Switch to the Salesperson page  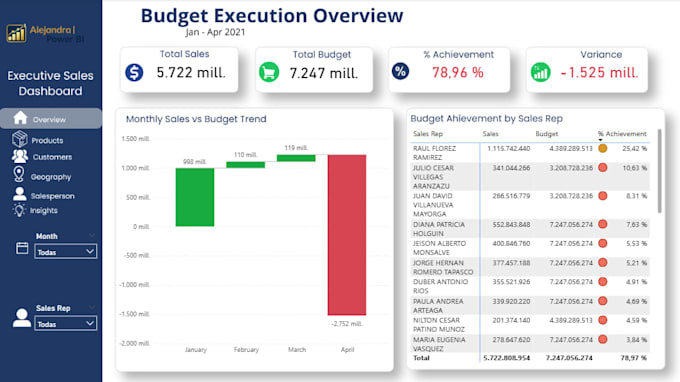pyautogui.click(x=52, y=196)
